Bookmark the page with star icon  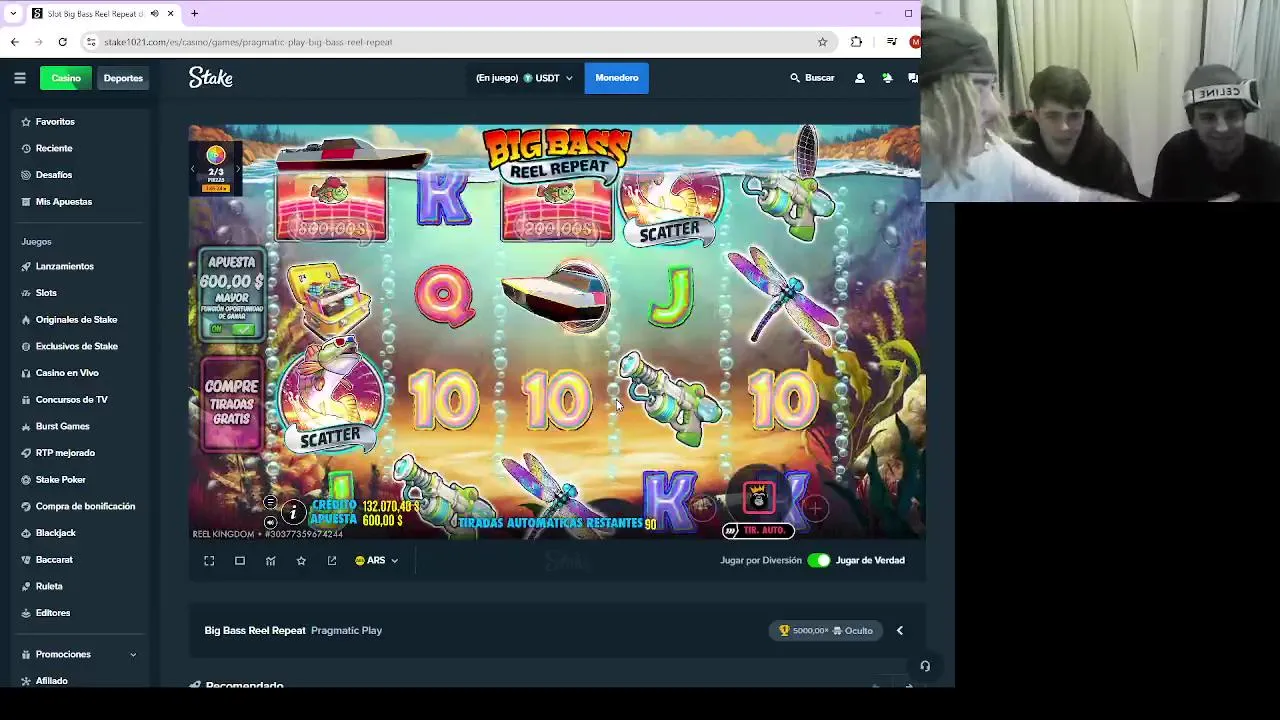point(823,42)
